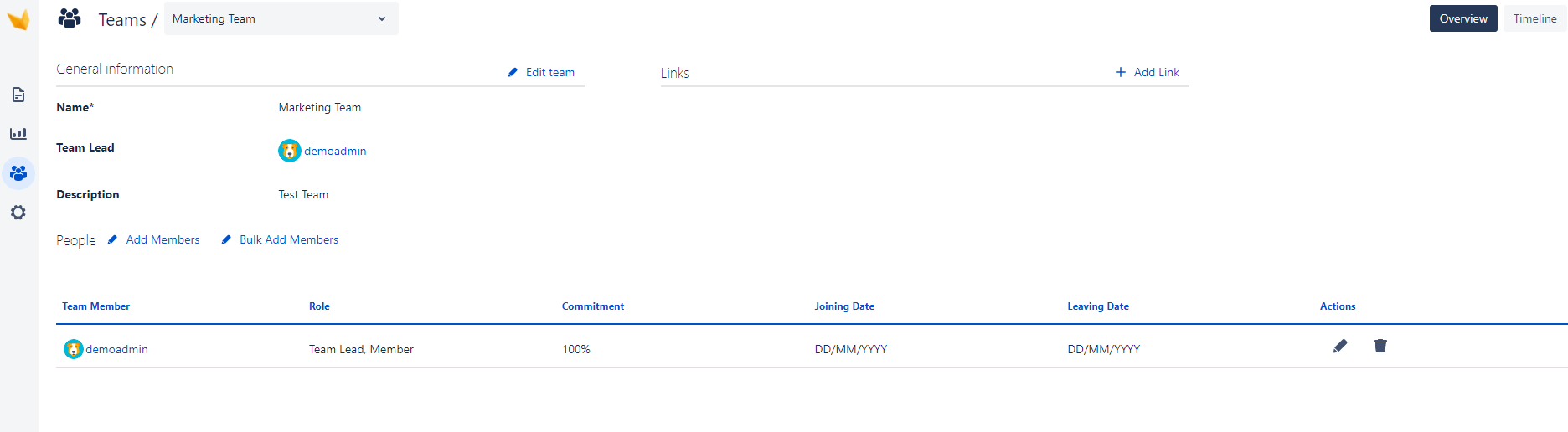The height and width of the screenshot is (432, 1568).
Task: Click the pencil edit icon for demoadmin row
Action: click(x=1340, y=347)
